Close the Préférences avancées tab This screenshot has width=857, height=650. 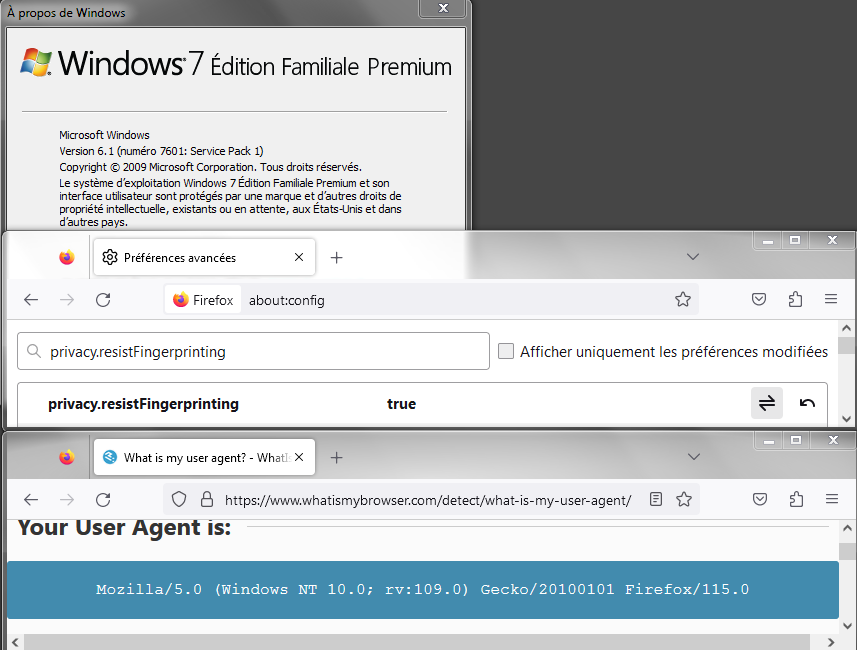[299, 257]
